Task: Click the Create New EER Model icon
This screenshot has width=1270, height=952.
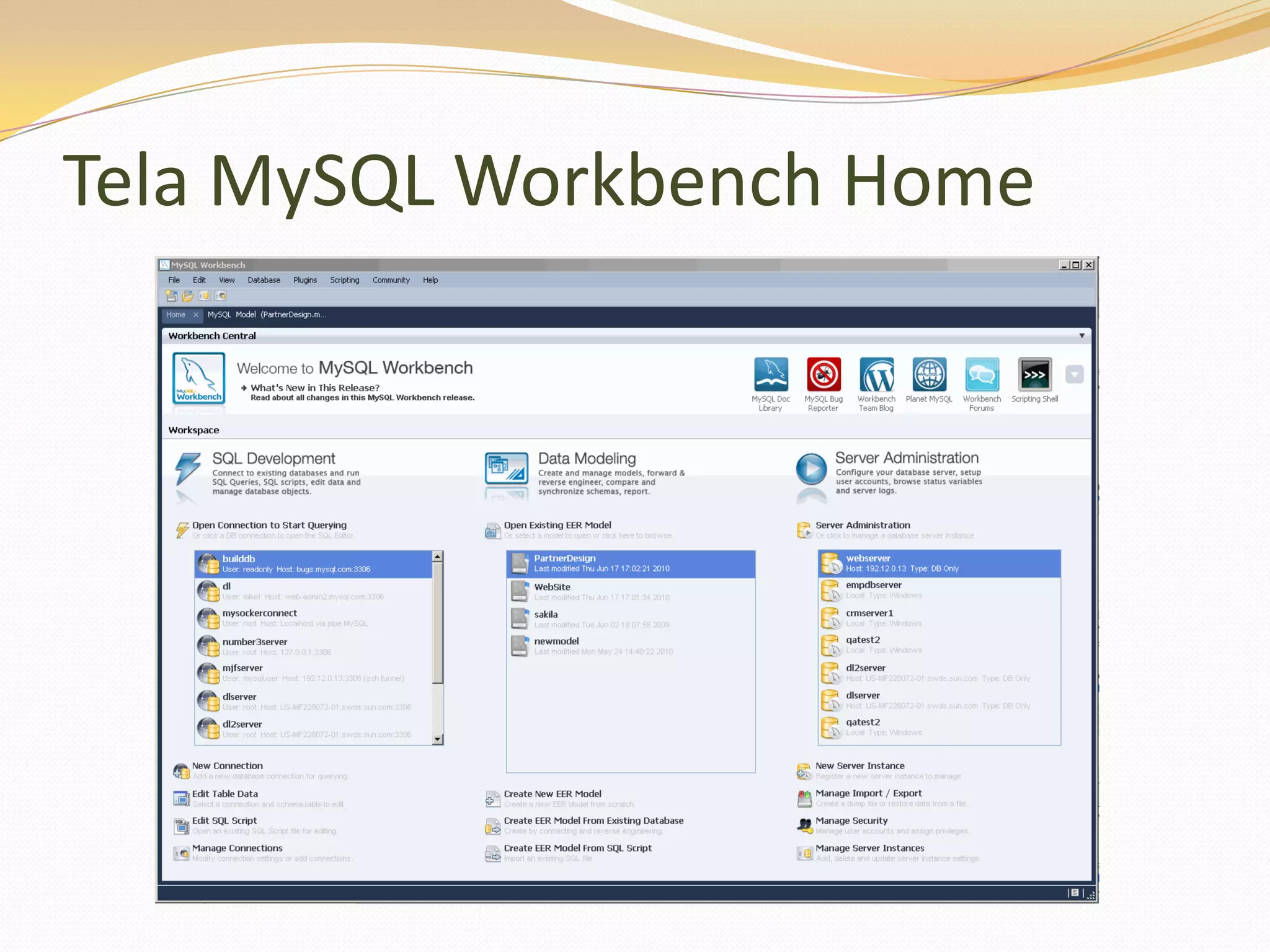Action: point(492,799)
